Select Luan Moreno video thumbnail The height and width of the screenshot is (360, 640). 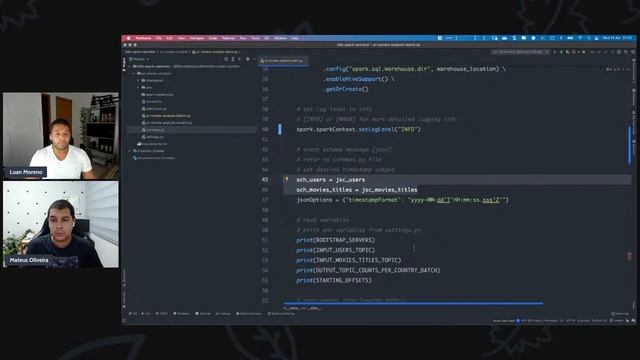click(x=61, y=136)
